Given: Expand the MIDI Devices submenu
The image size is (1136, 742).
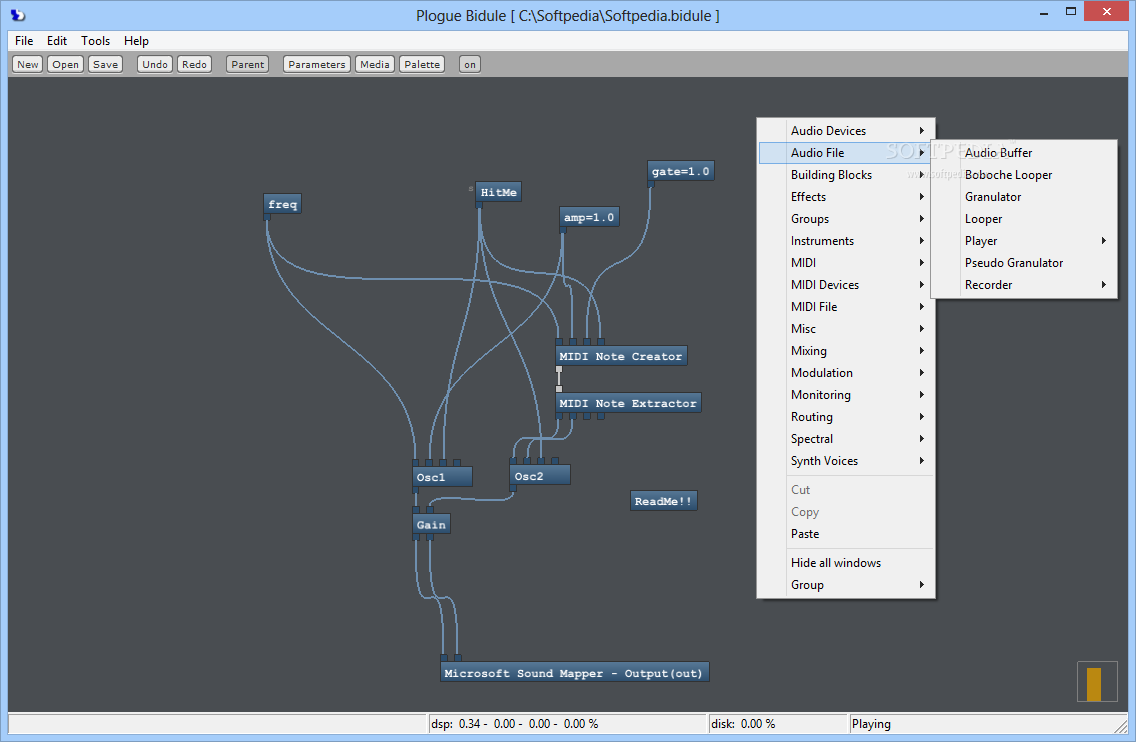Looking at the screenshot, I should tap(846, 285).
